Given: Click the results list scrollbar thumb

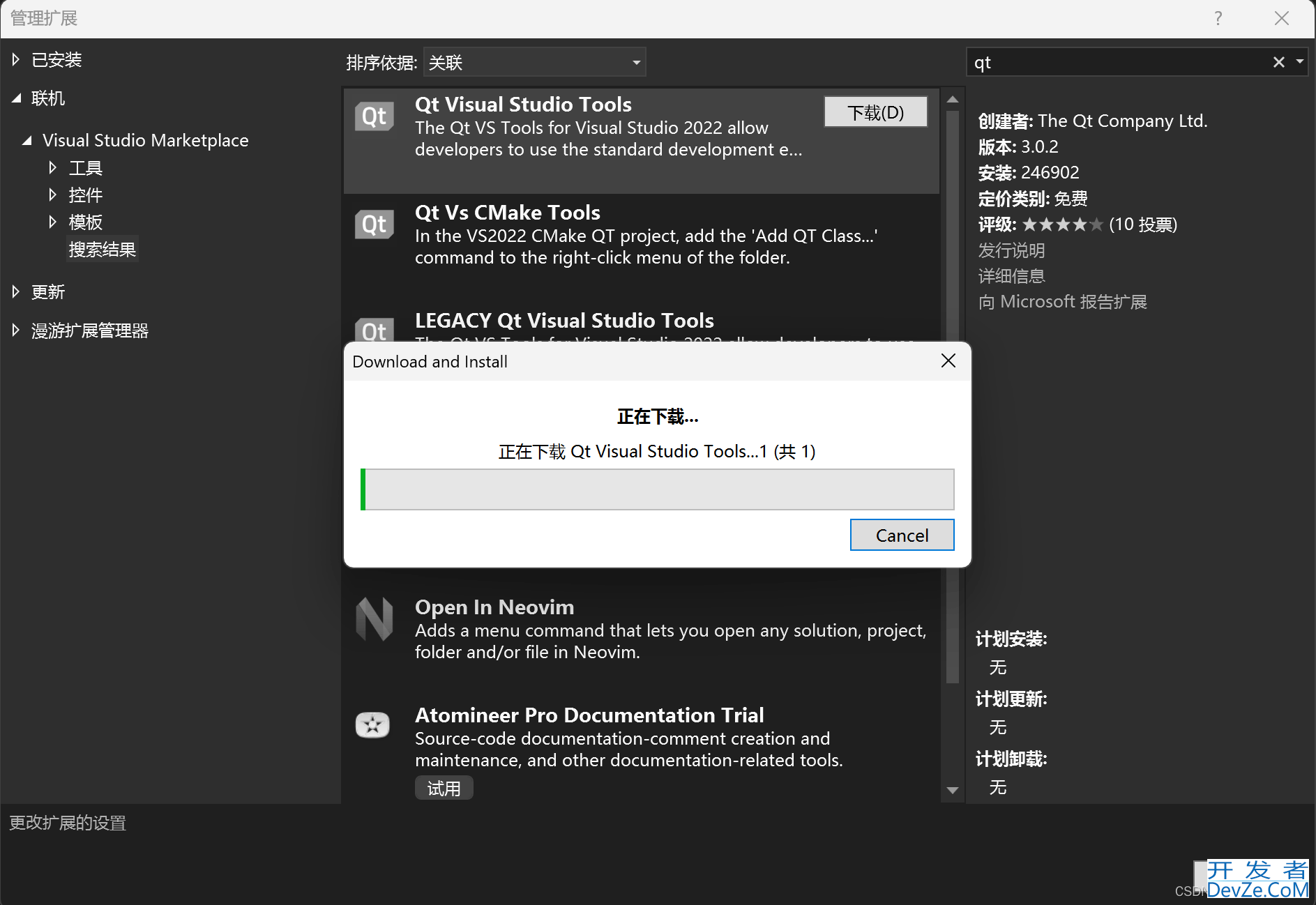Looking at the screenshot, I should pos(953,397).
